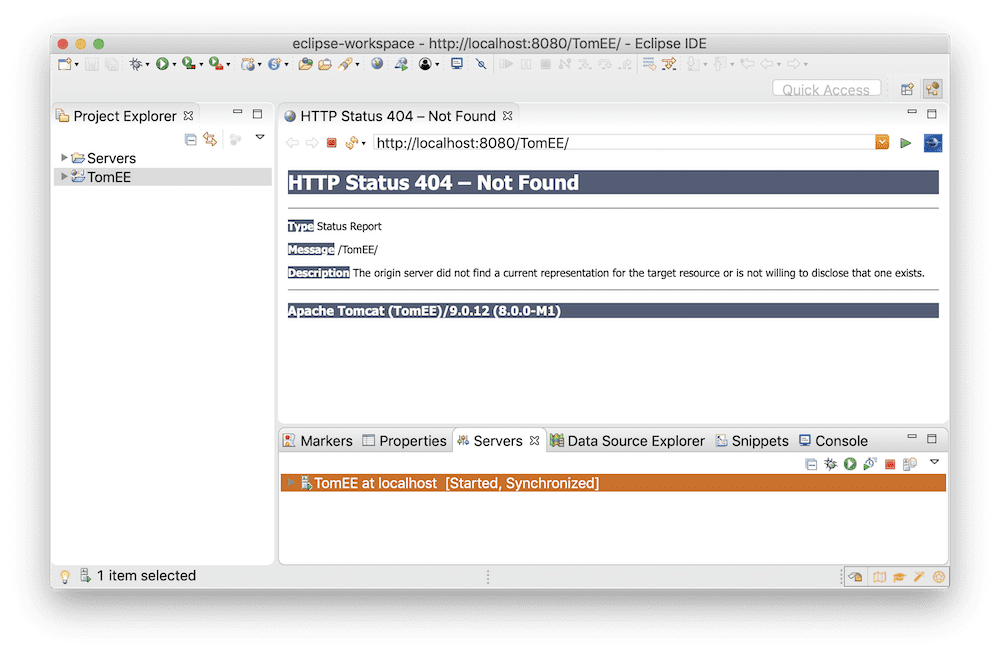This screenshot has width=1000, height=655.
Task: Click the red Stop loading button in browser
Action: pos(332,143)
